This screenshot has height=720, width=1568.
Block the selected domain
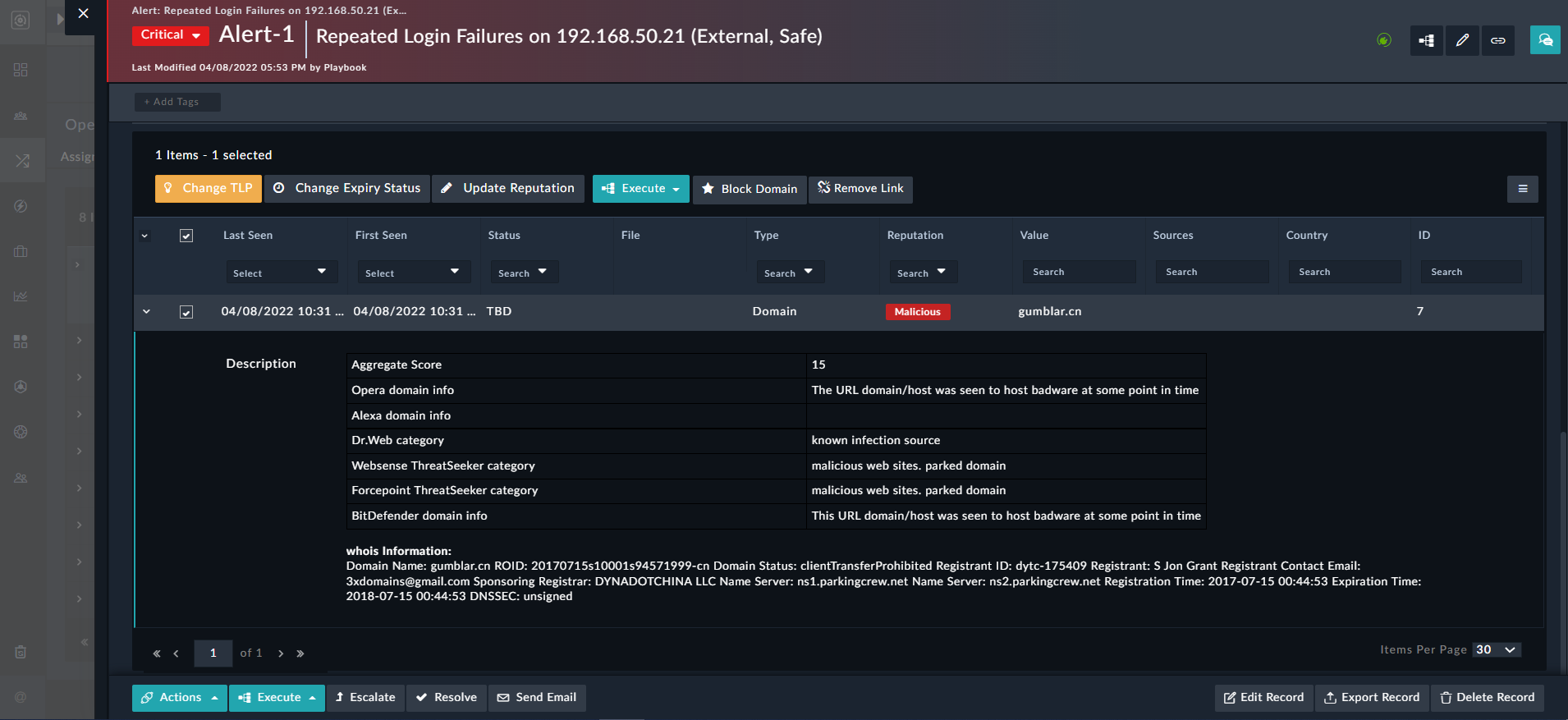tap(750, 190)
